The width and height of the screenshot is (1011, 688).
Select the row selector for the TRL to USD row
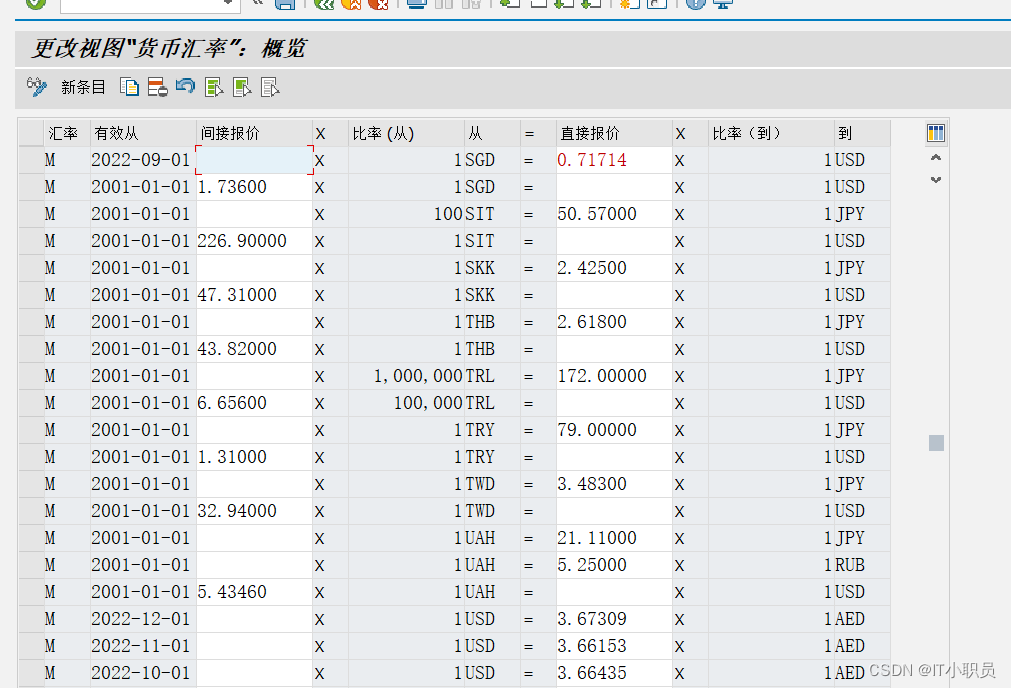pos(30,404)
